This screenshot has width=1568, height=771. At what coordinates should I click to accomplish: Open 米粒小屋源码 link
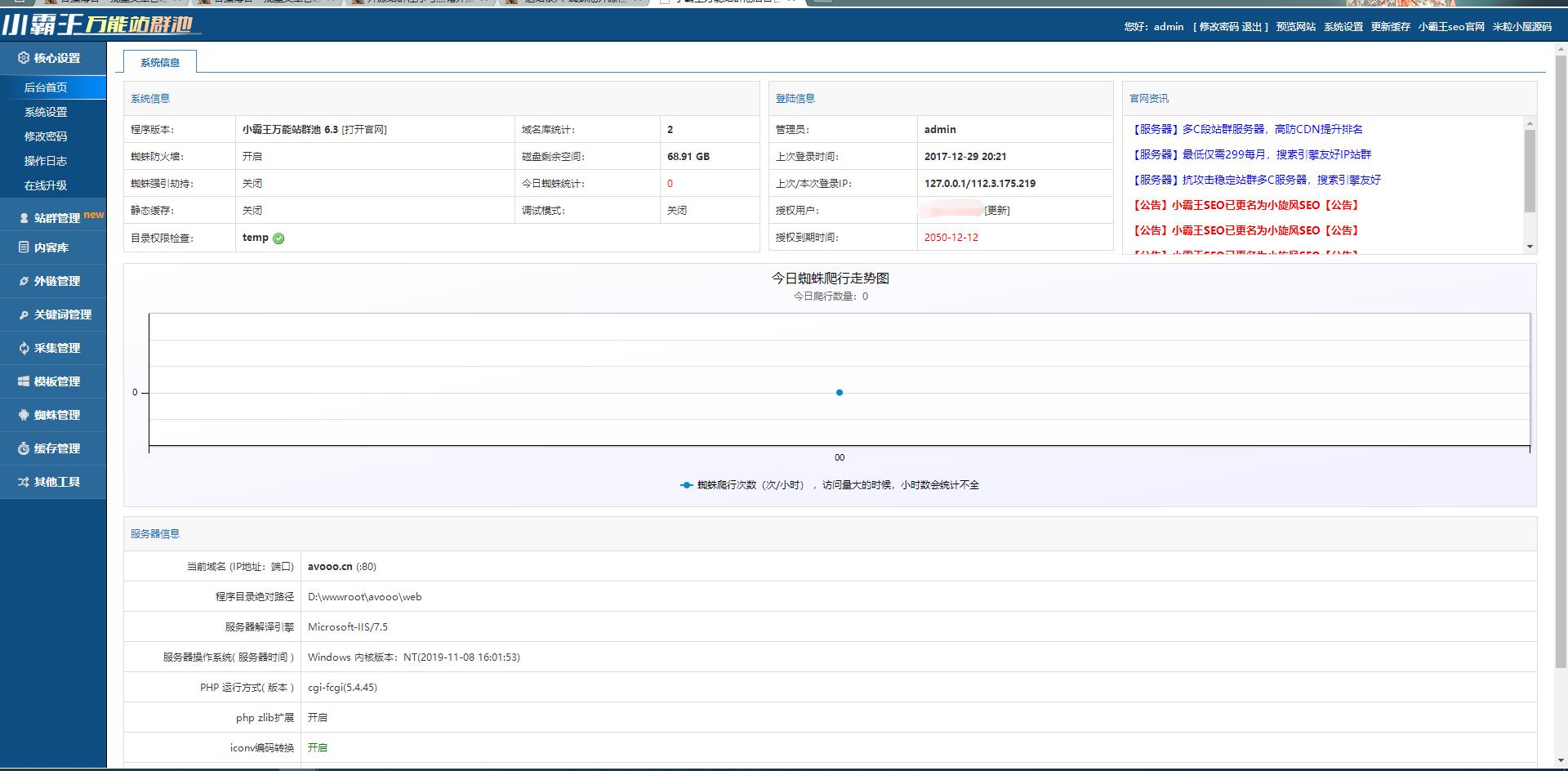[x=1522, y=27]
